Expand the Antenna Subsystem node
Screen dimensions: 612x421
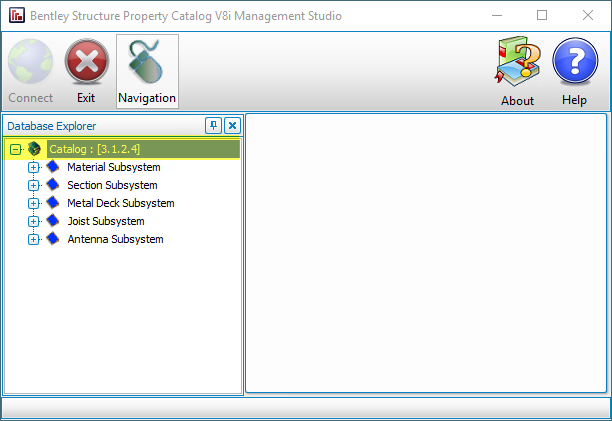(x=34, y=239)
